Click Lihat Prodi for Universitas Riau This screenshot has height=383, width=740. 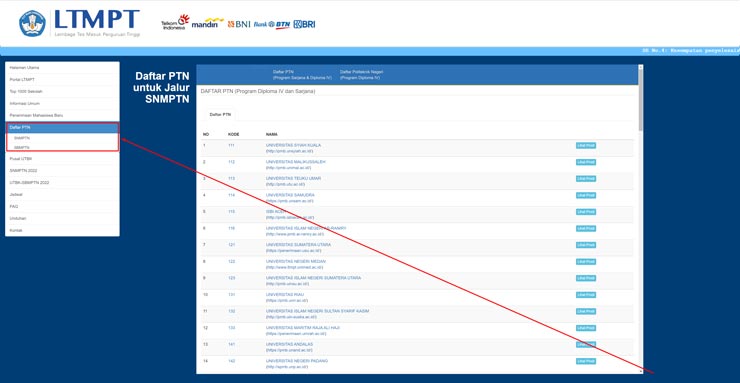coord(586,295)
